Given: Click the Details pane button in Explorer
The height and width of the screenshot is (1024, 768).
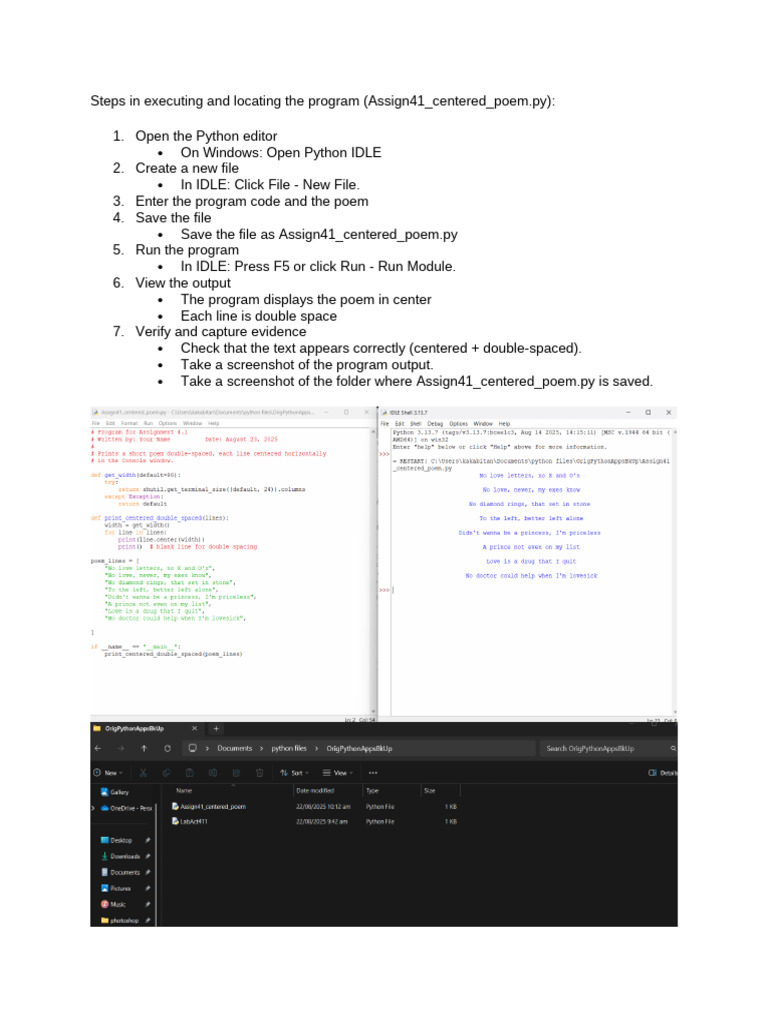Looking at the screenshot, I should pyautogui.click(x=662, y=773).
